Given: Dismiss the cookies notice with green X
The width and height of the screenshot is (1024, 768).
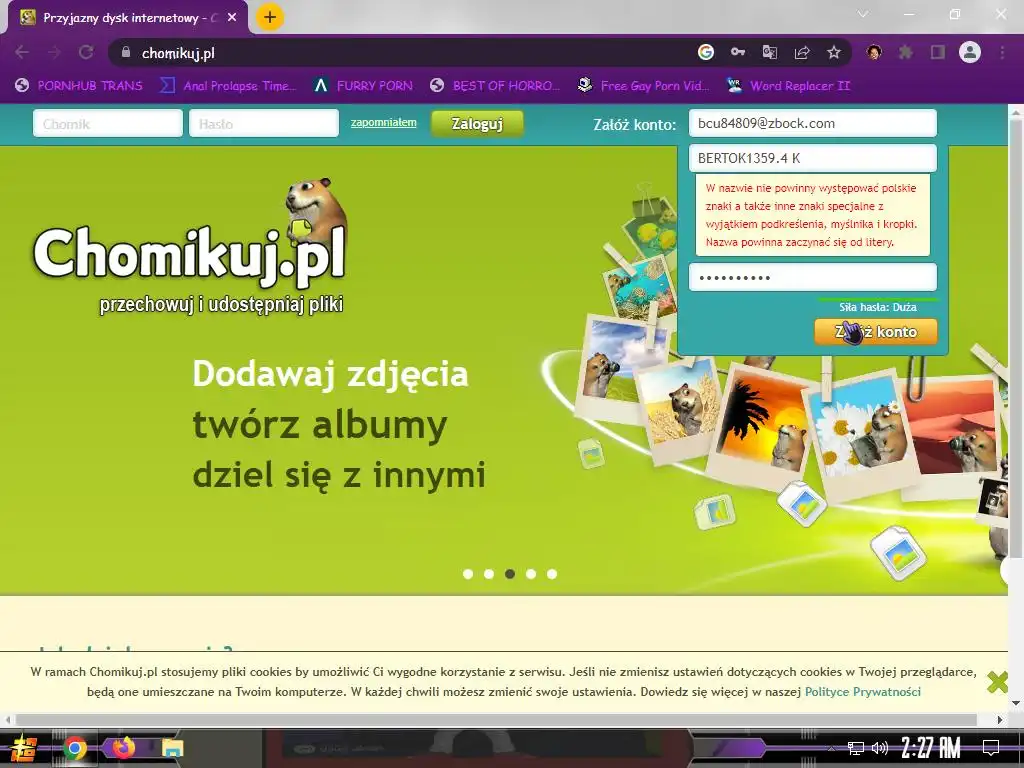Looking at the screenshot, I should pos(997,682).
